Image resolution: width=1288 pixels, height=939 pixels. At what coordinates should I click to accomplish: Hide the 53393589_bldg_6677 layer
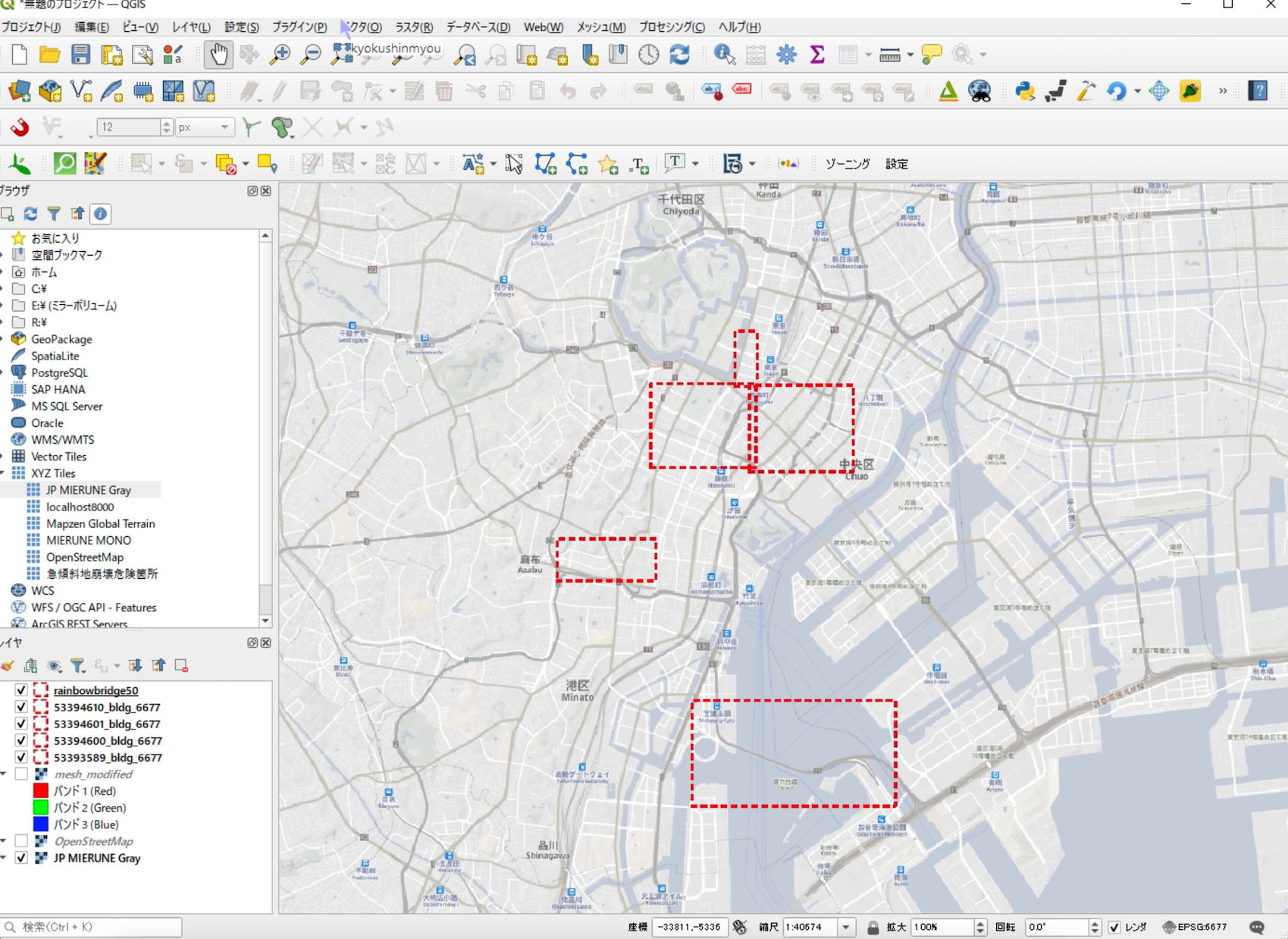tap(21, 757)
